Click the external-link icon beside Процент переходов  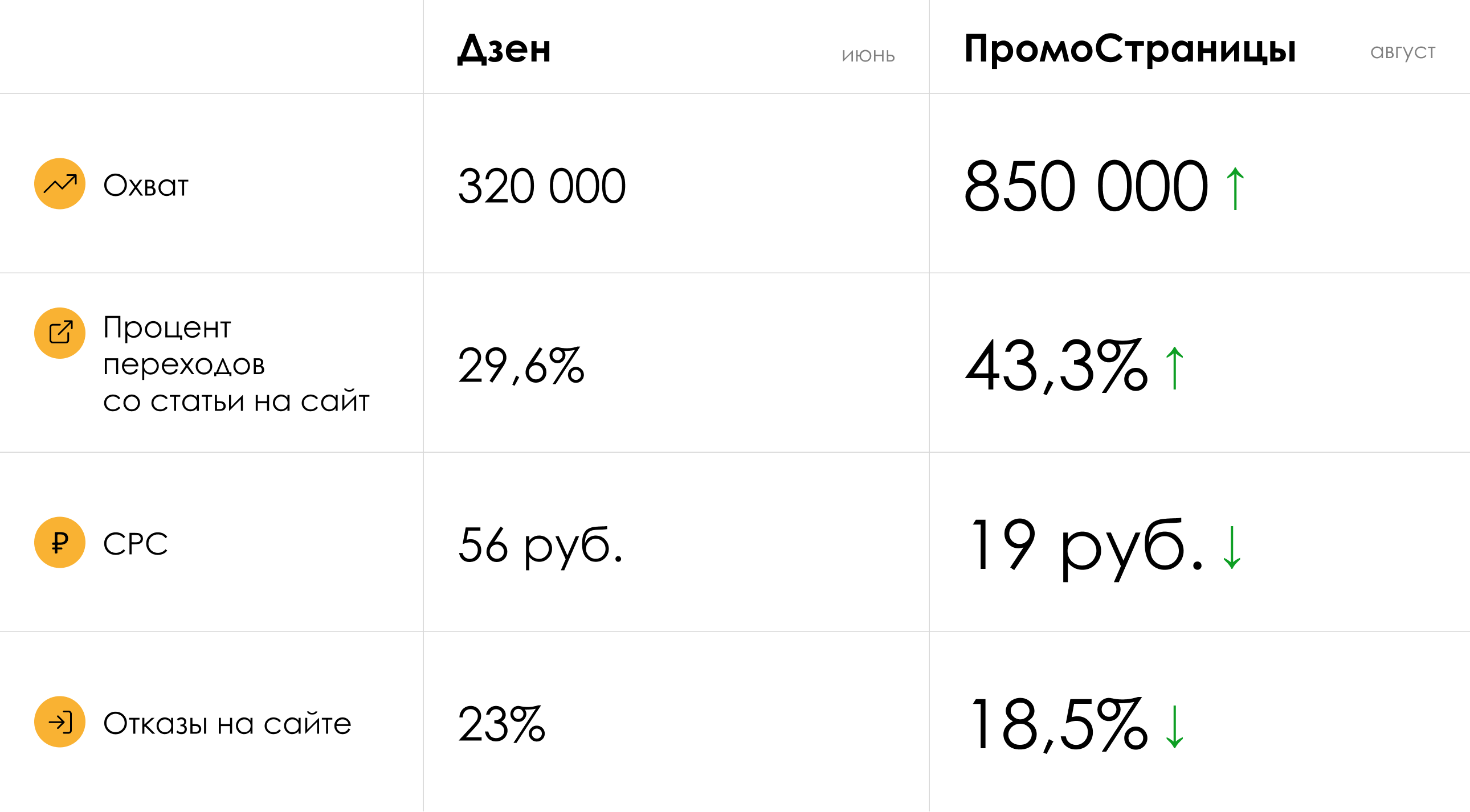[60, 333]
